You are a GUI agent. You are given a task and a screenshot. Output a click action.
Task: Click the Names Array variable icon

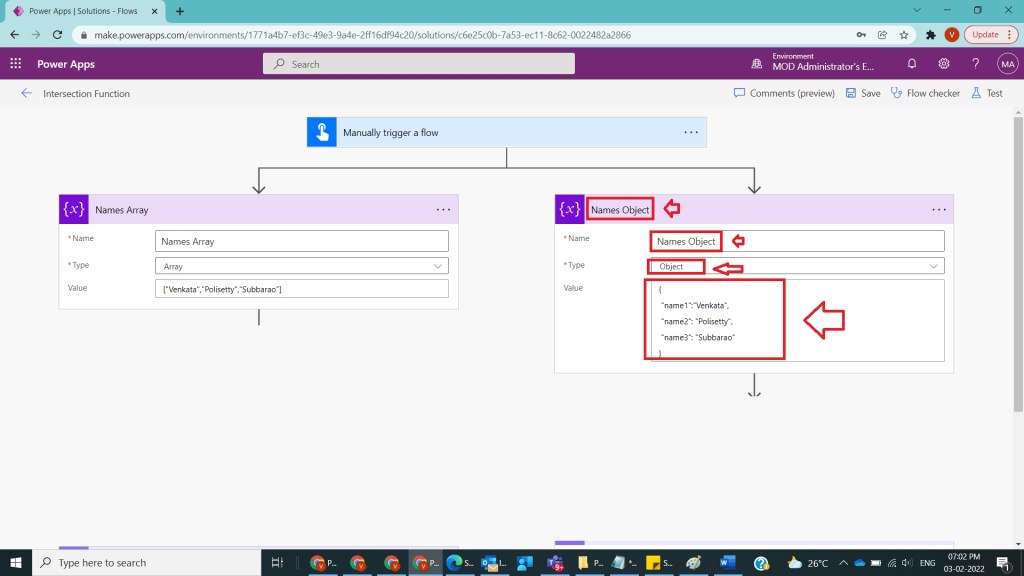[x=73, y=210]
